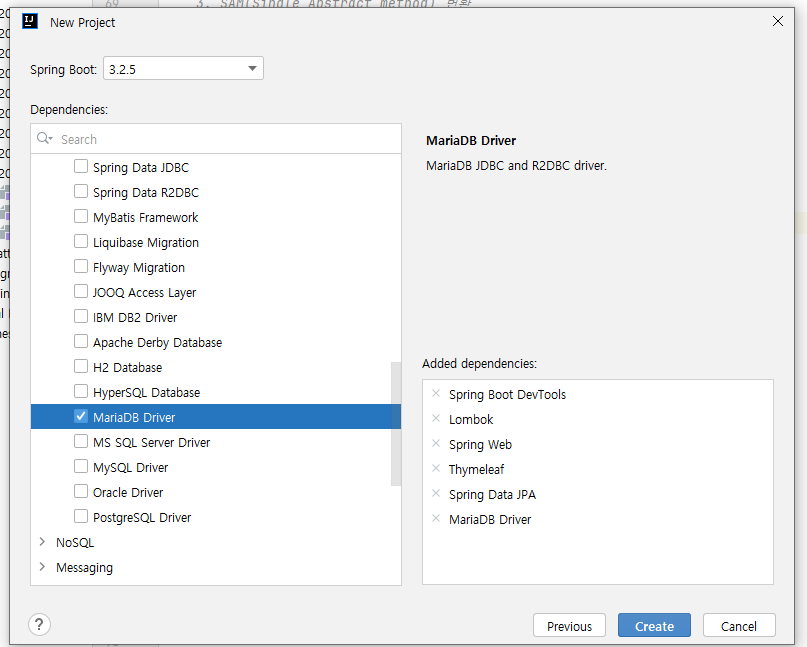Viewport: 807px width, 647px height.
Task: Select the Messaging tree label
Action: [x=84, y=568]
